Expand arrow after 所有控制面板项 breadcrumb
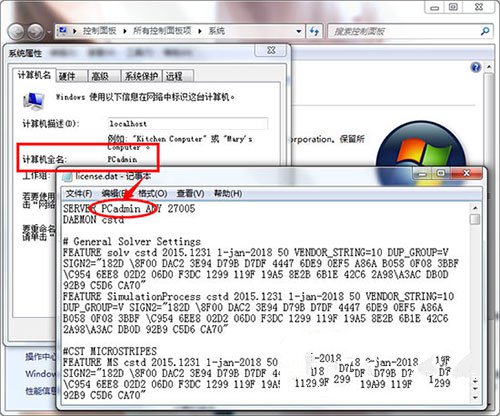This screenshot has height=416, width=500. pos(200,31)
